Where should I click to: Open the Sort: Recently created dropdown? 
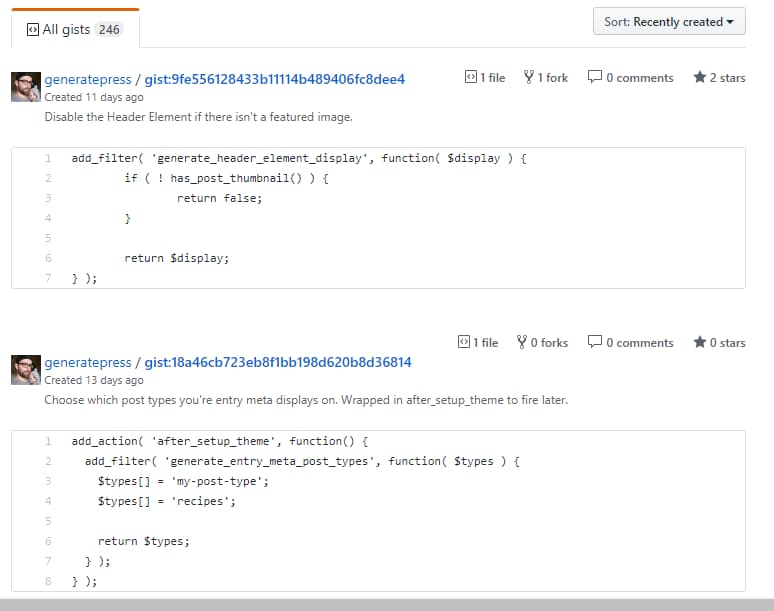click(x=669, y=21)
